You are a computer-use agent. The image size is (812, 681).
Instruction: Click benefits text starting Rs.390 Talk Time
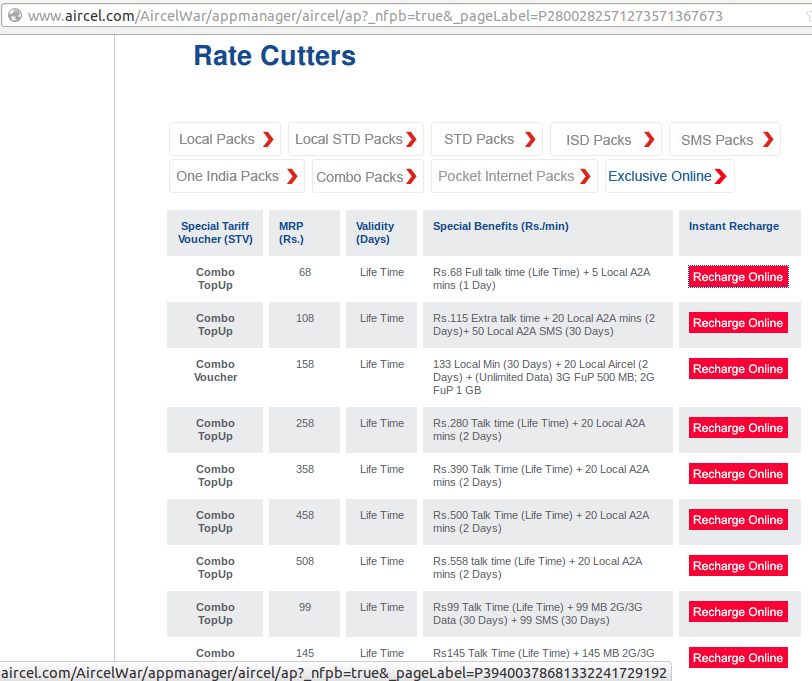541,476
